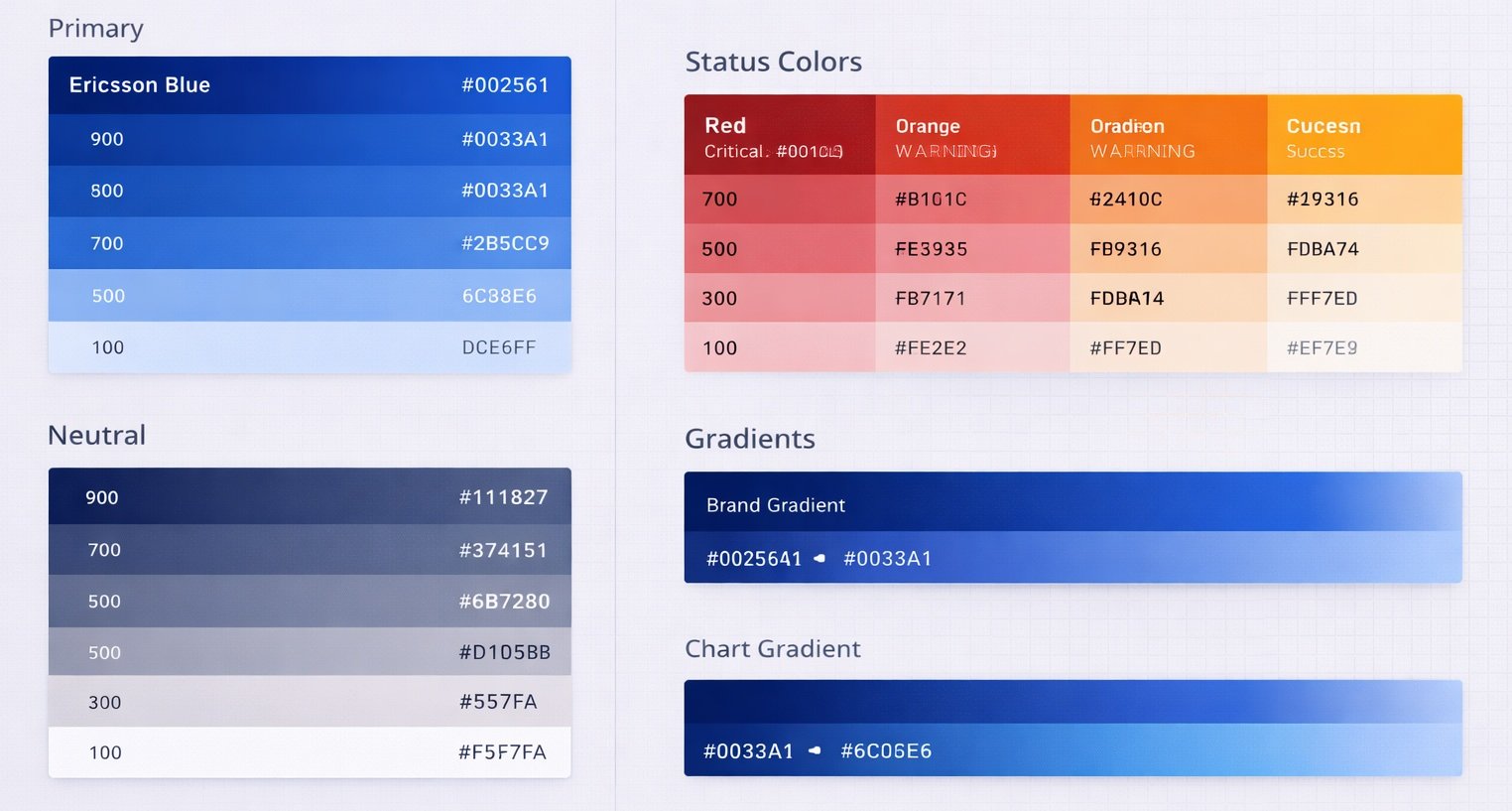
Task: Click the Status Colors heading
Action: point(774,62)
